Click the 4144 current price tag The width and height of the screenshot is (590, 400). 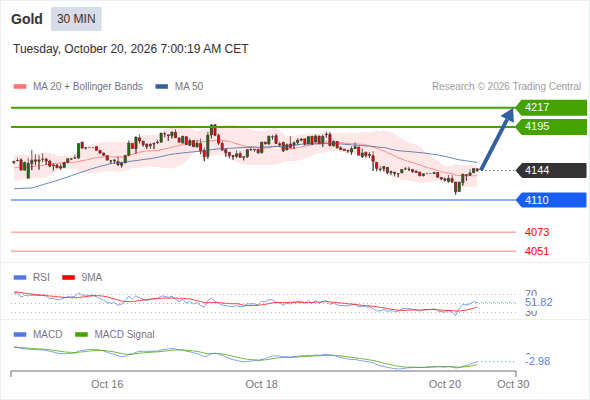551,170
